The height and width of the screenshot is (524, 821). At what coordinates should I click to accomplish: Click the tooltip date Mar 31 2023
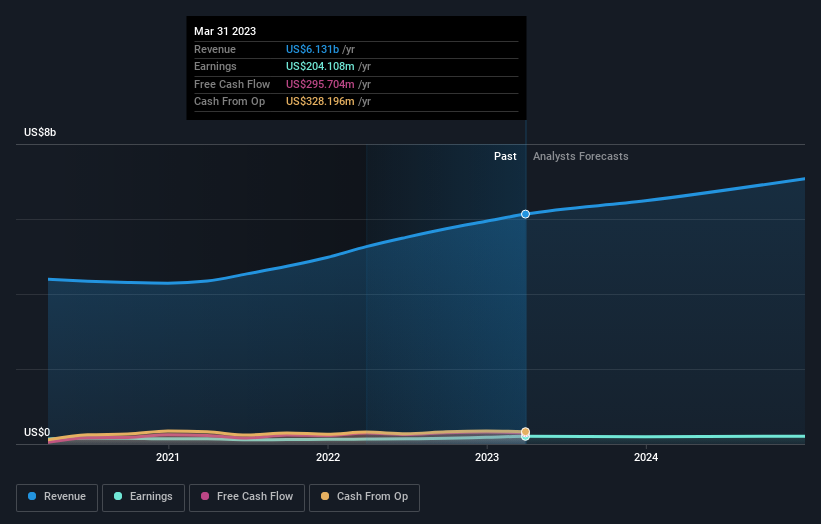point(225,31)
